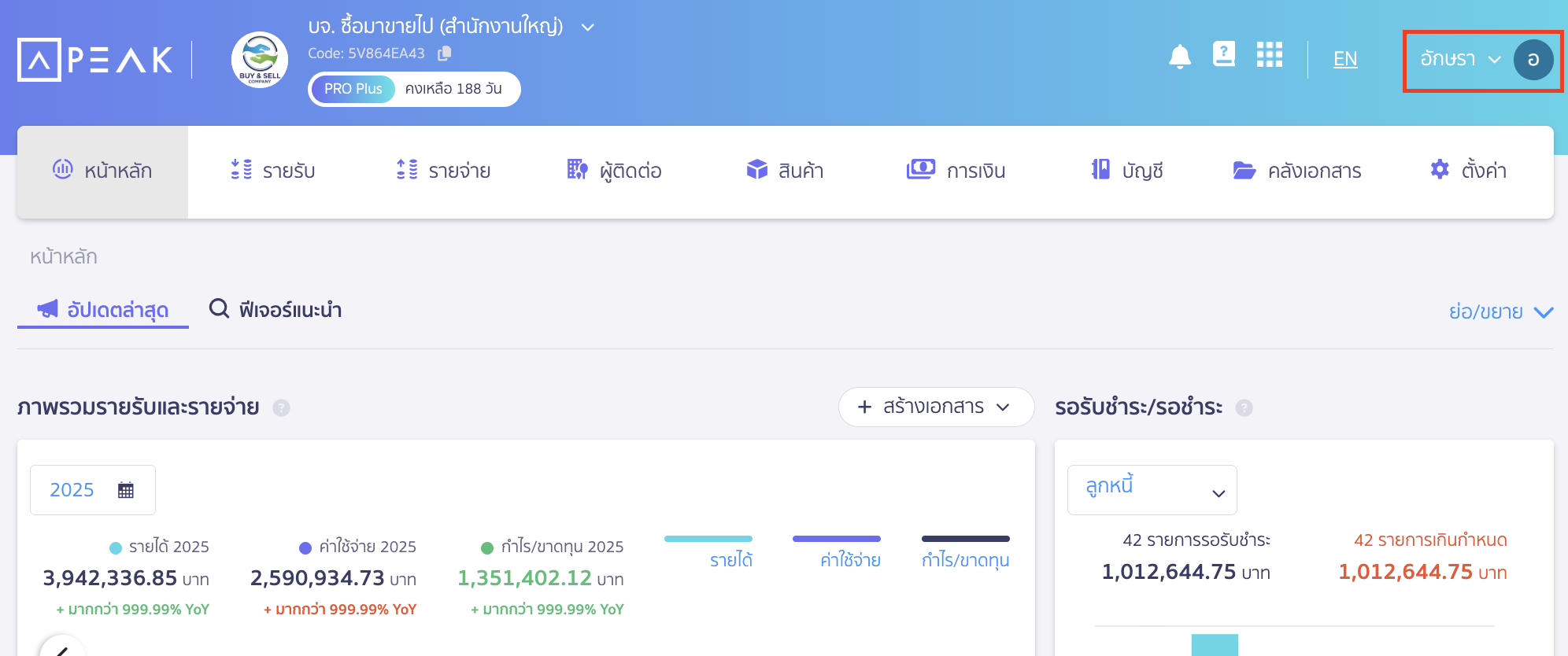
Task: Click help icon beside ภาพรวมรายรับและรายจ่าย
Action: tap(281, 407)
